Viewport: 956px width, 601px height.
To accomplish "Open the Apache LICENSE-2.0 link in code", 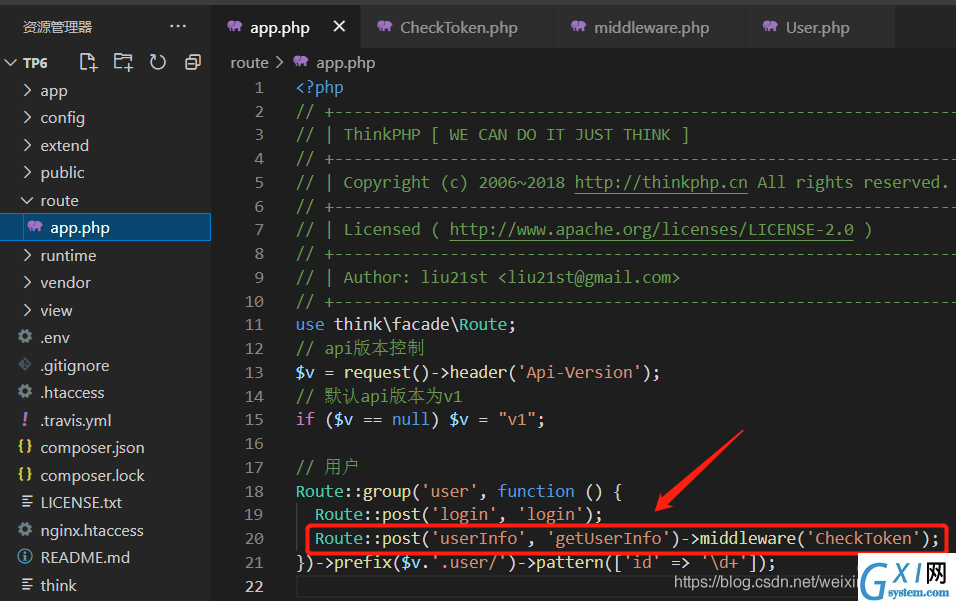I will click(x=651, y=229).
